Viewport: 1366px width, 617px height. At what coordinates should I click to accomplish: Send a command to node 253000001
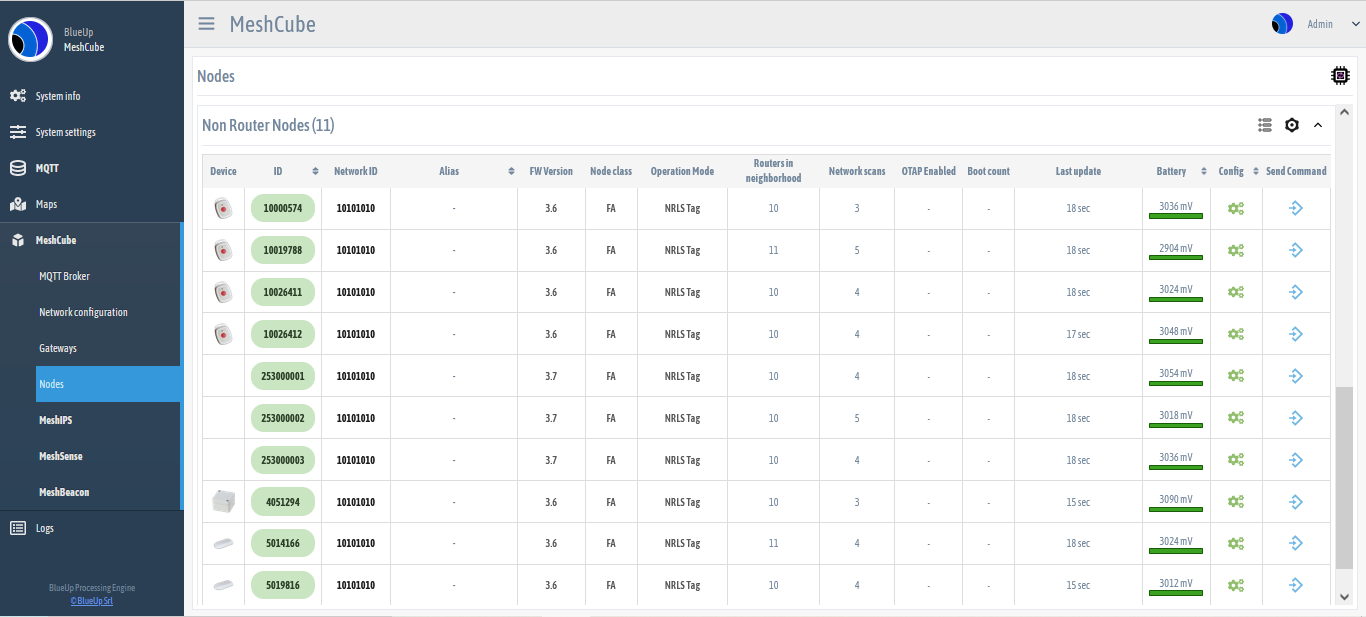point(1296,375)
